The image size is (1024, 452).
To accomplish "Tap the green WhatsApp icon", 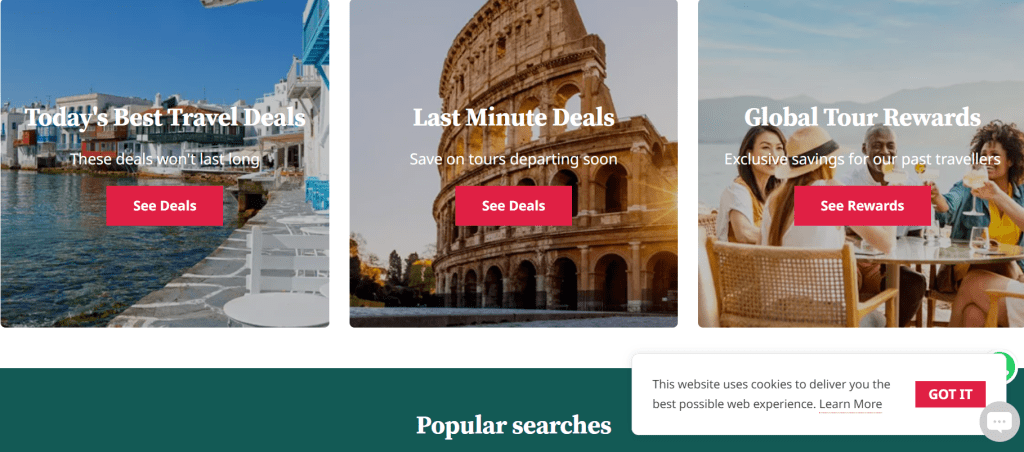I will tap(1008, 364).
